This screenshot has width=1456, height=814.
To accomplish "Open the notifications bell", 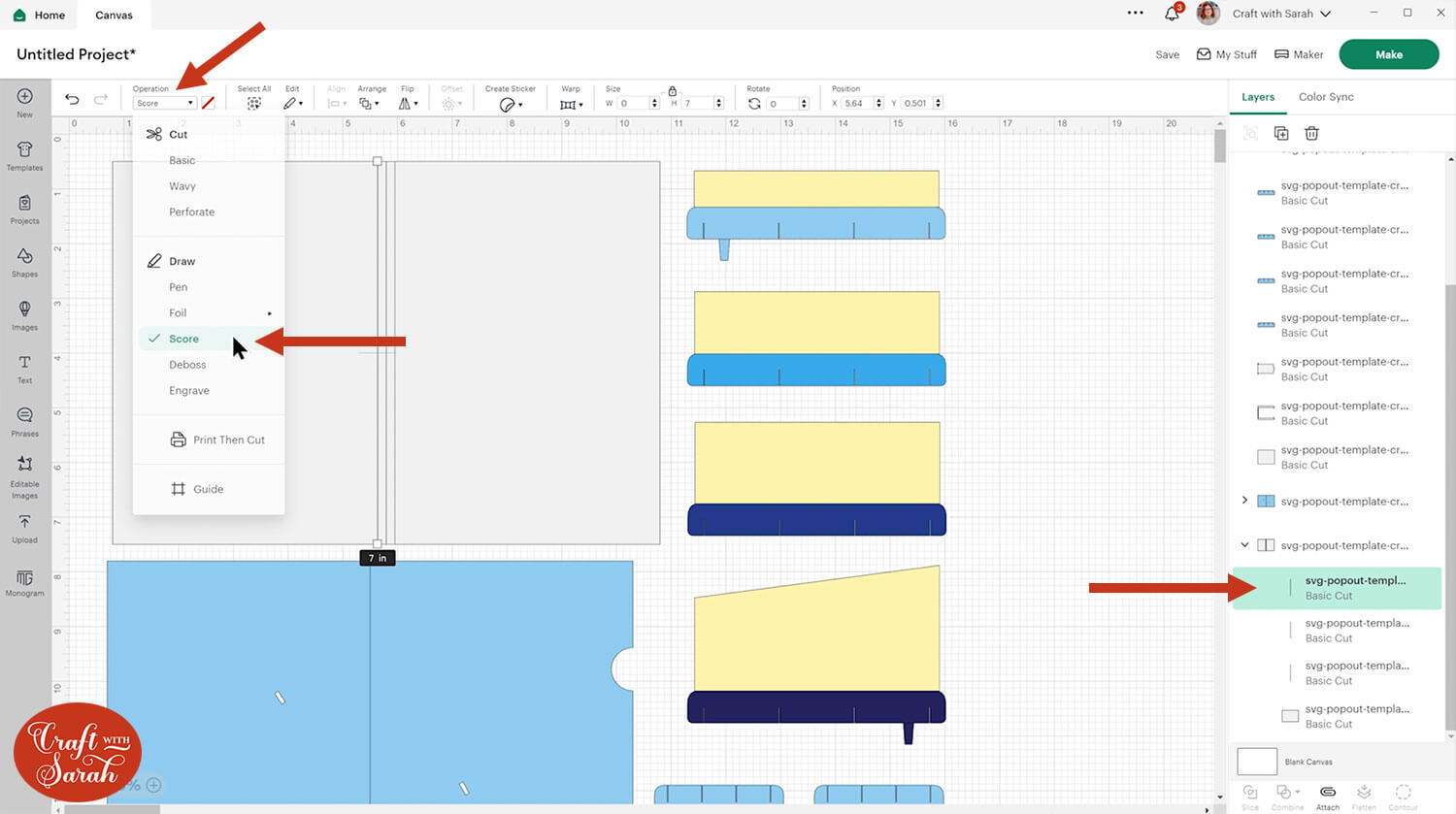I will 1172,14.
